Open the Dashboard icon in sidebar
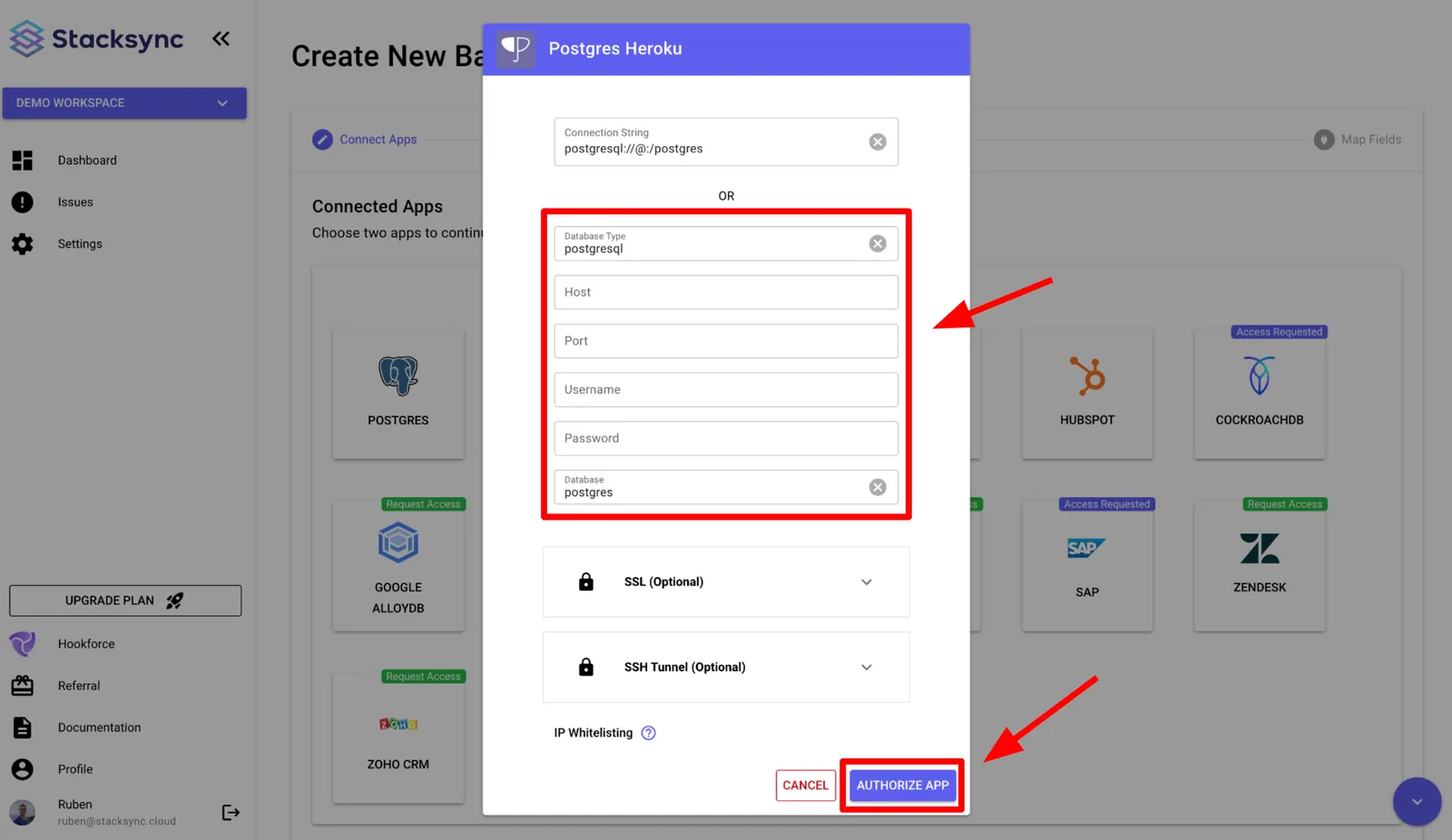Image resolution: width=1452 pixels, height=840 pixels. (23, 161)
